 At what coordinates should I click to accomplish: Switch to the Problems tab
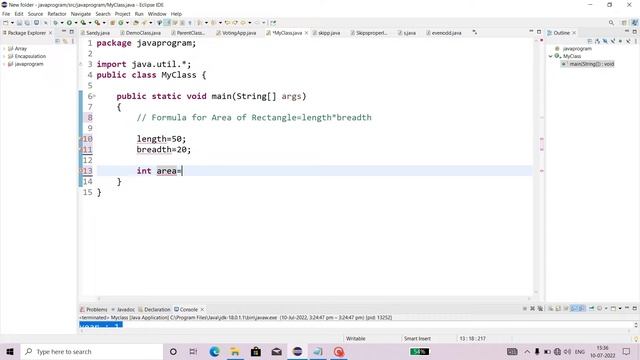(93, 309)
